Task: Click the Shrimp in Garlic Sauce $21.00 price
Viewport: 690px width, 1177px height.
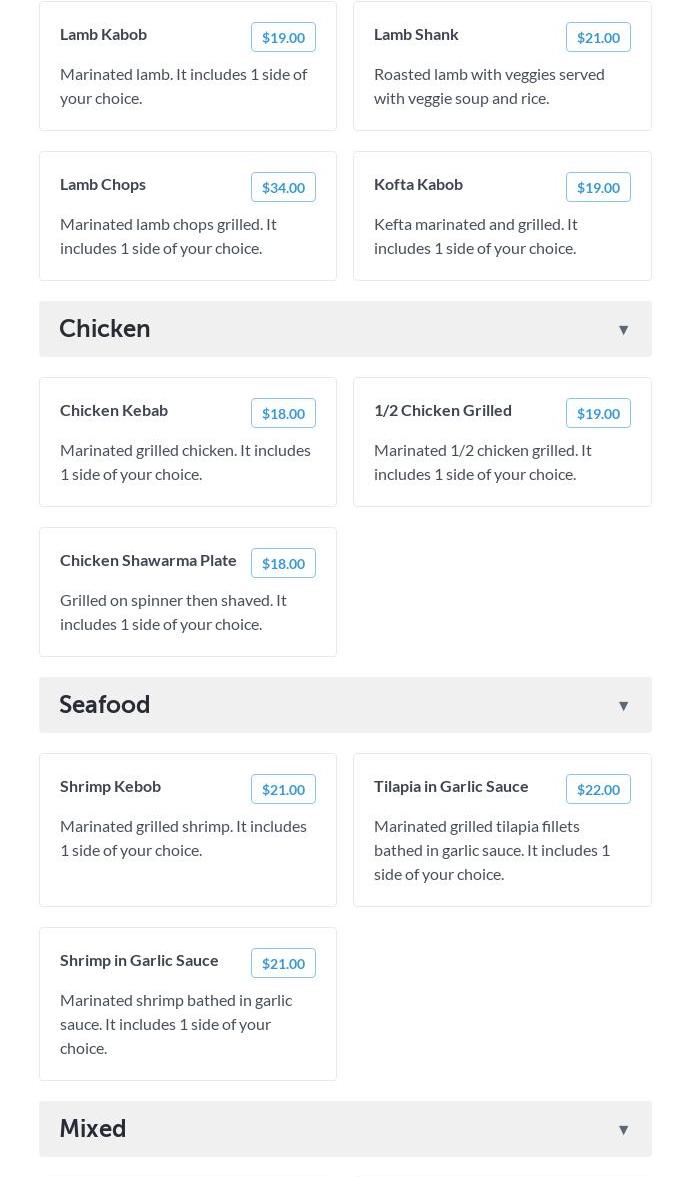Action: point(283,964)
